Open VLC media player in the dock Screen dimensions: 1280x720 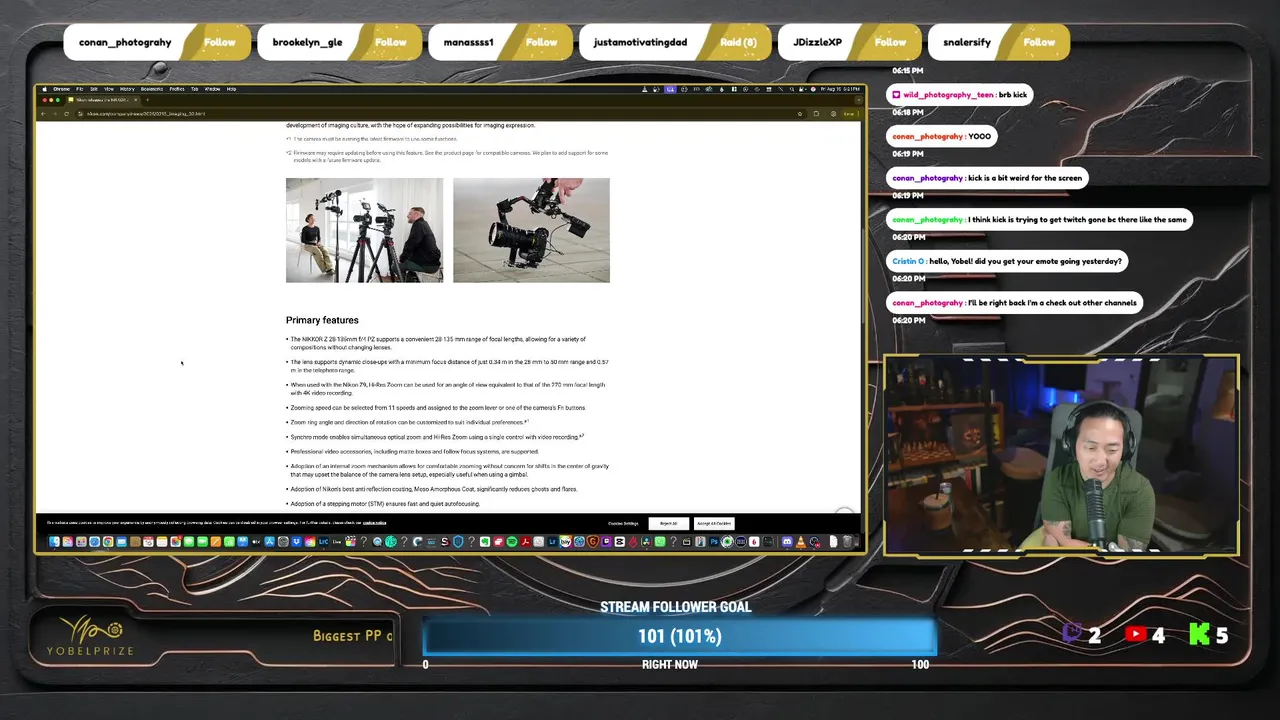click(801, 542)
